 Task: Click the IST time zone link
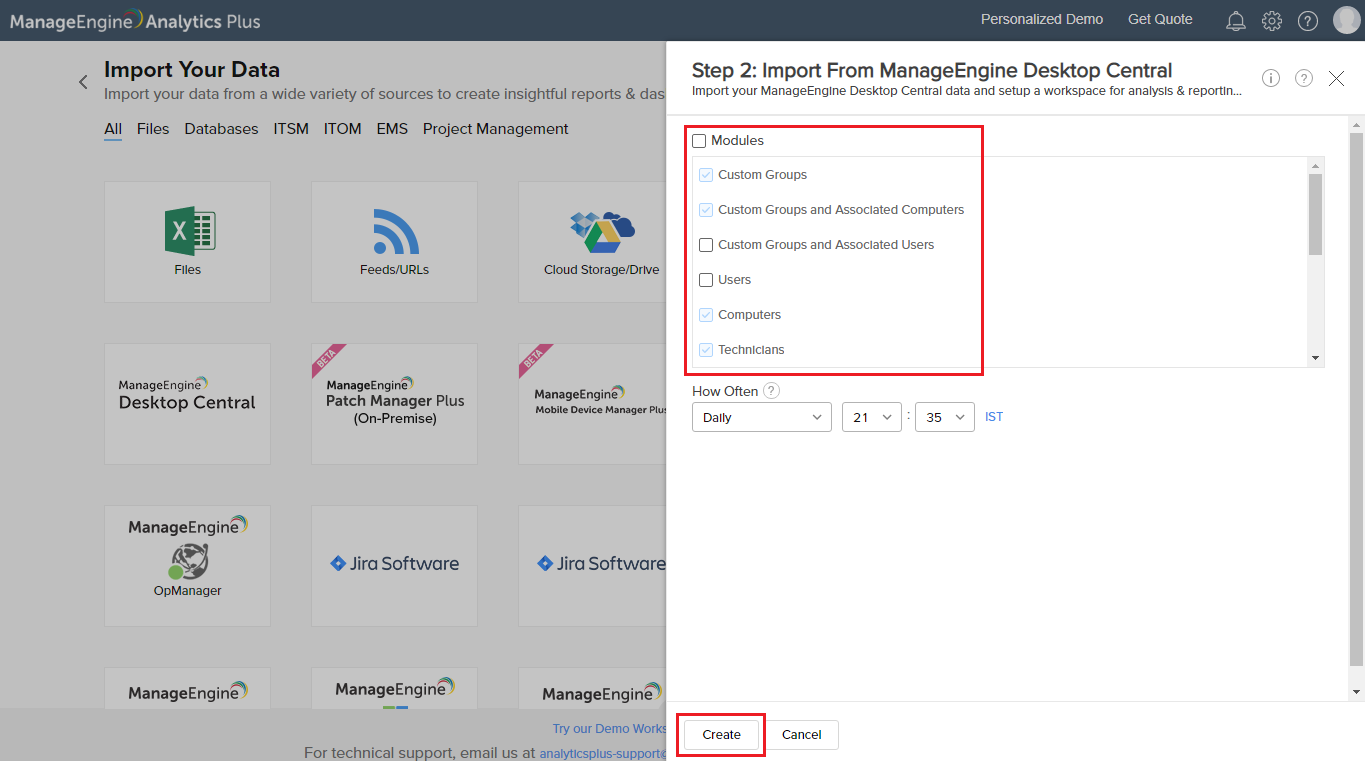(994, 417)
